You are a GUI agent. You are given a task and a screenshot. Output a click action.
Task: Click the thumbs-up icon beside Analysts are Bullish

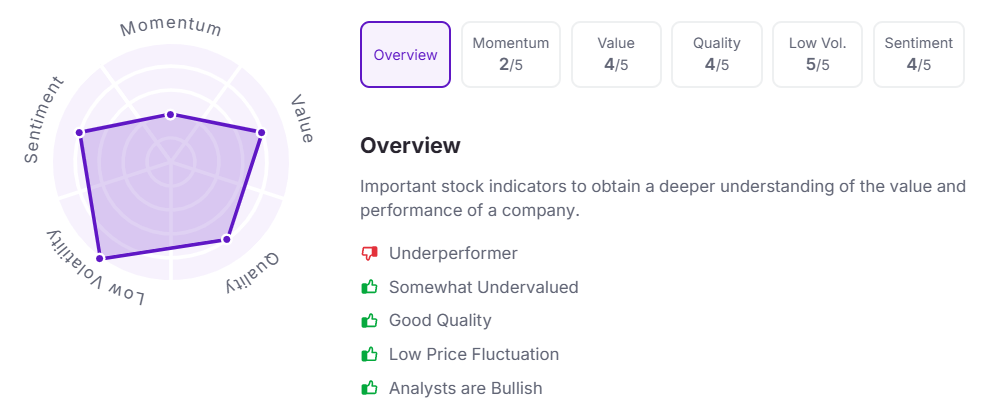[x=370, y=388]
